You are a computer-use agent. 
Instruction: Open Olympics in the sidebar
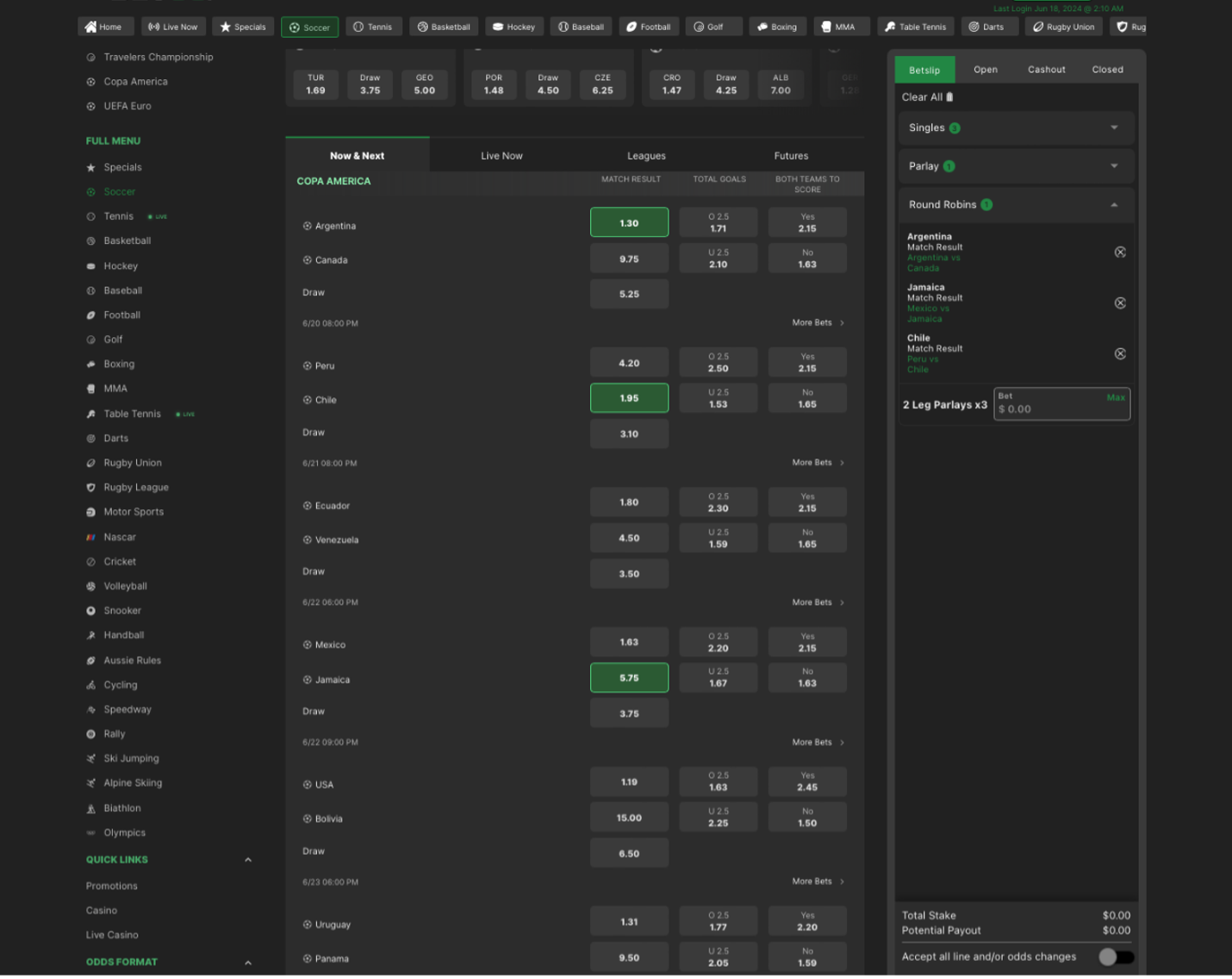pos(124,832)
